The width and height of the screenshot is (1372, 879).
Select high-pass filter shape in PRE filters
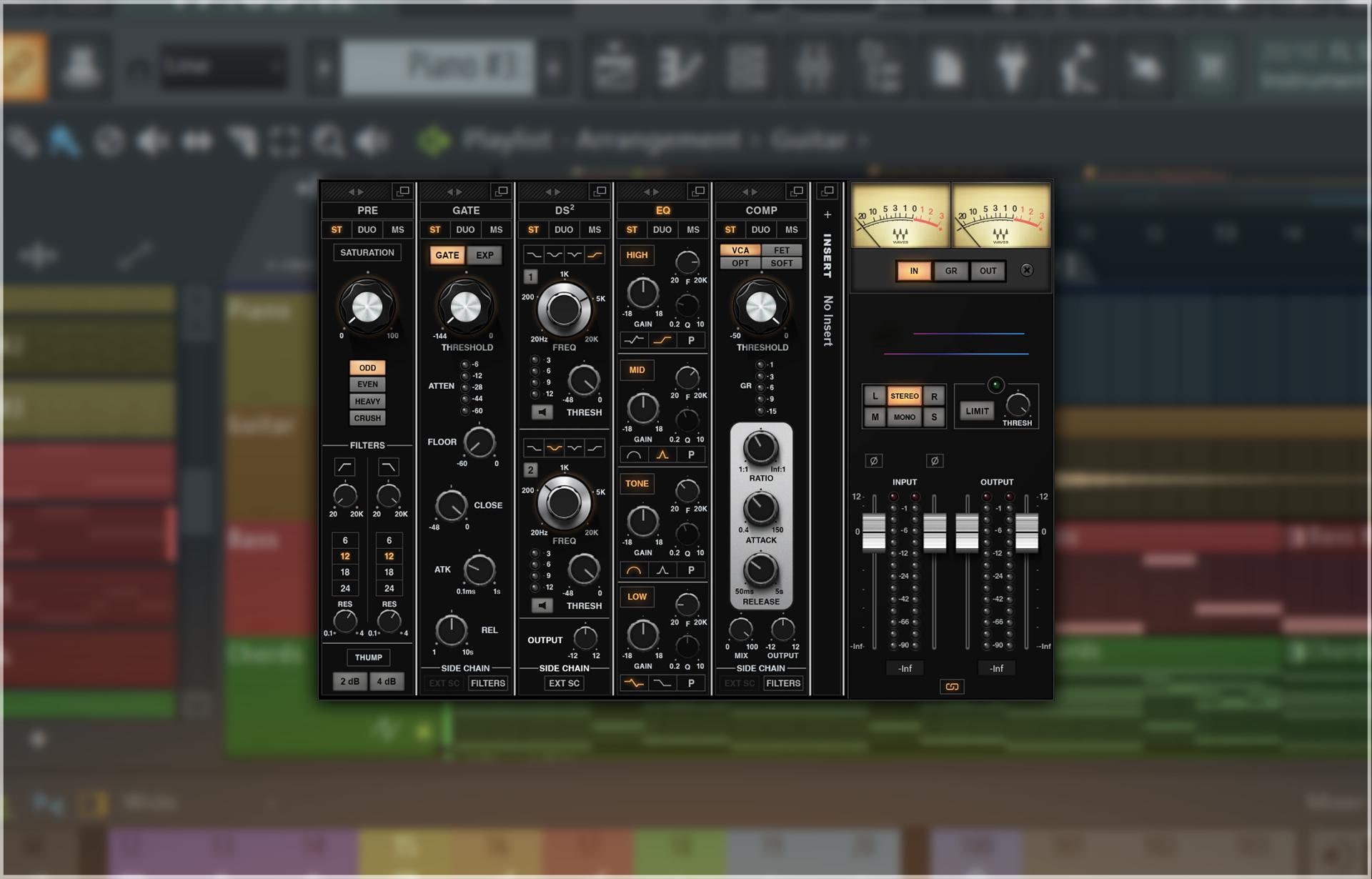click(x=345, y=467)
